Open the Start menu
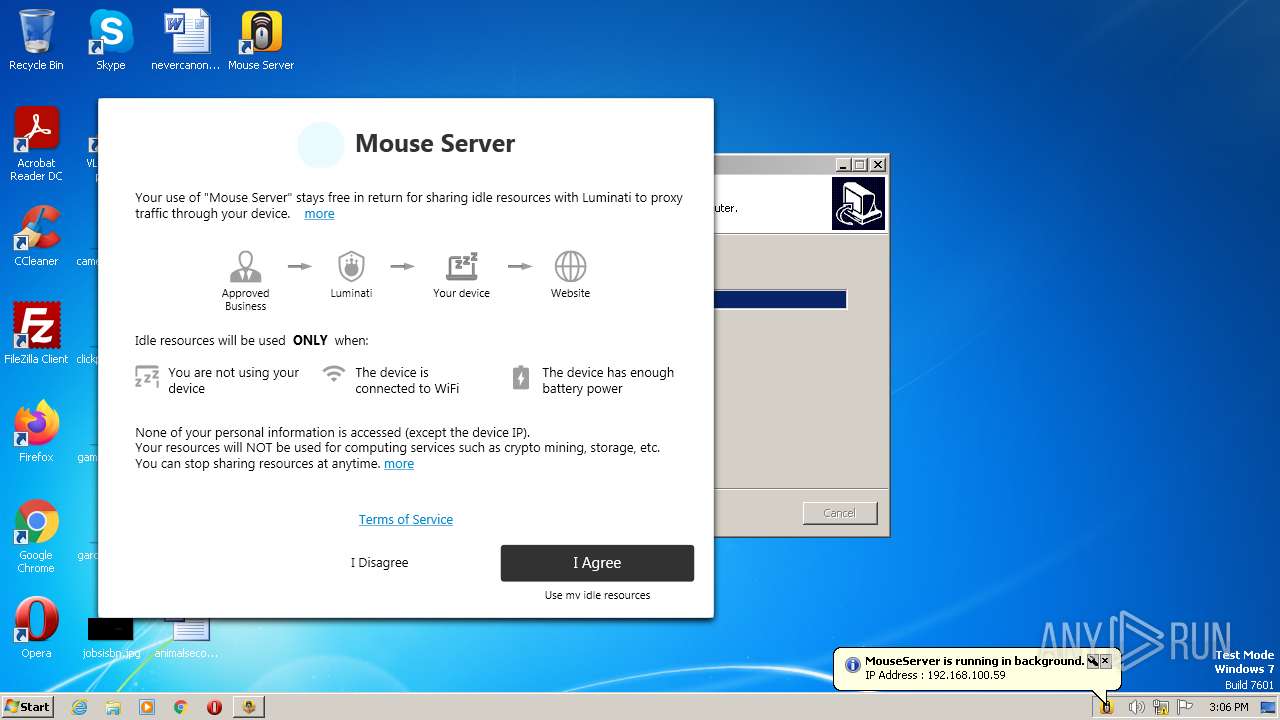Viewport: 1280px width, 720px height. coord(28,707)
